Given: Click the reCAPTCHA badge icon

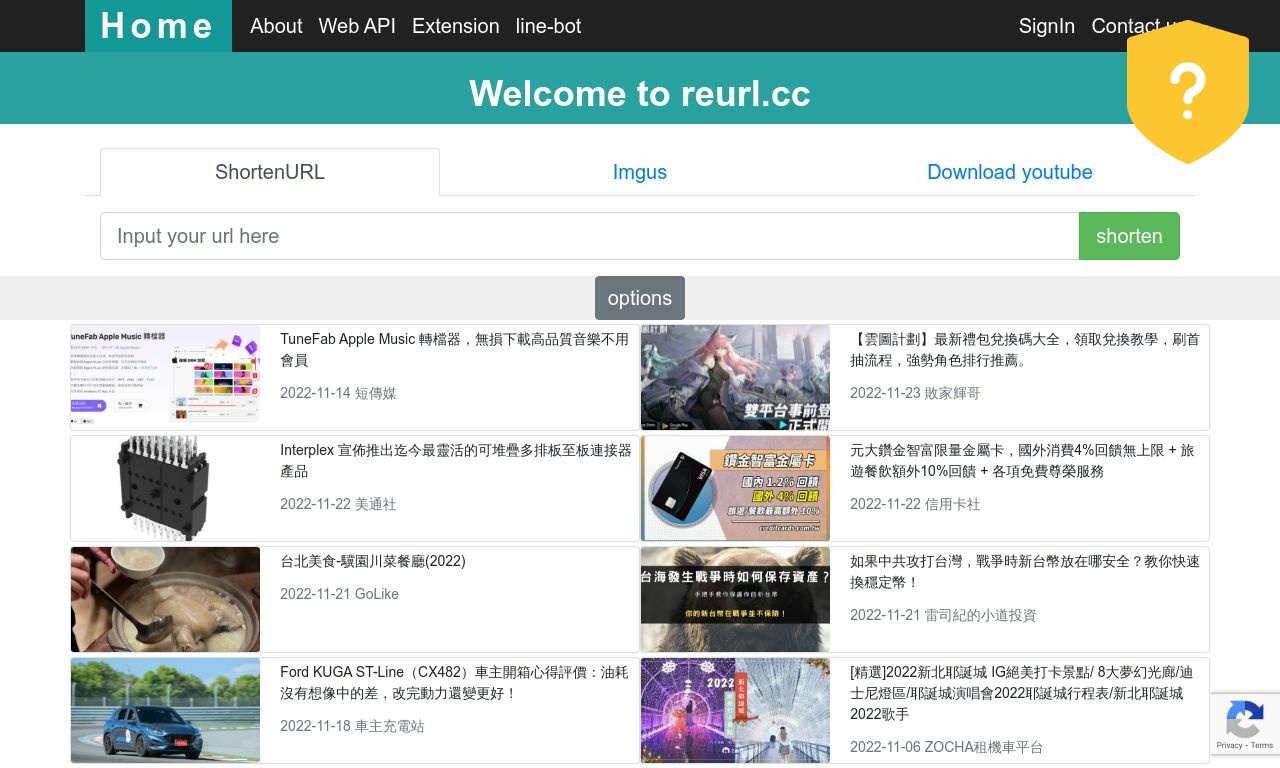Looking at the screenshot, I should [x=1244, y=718].
